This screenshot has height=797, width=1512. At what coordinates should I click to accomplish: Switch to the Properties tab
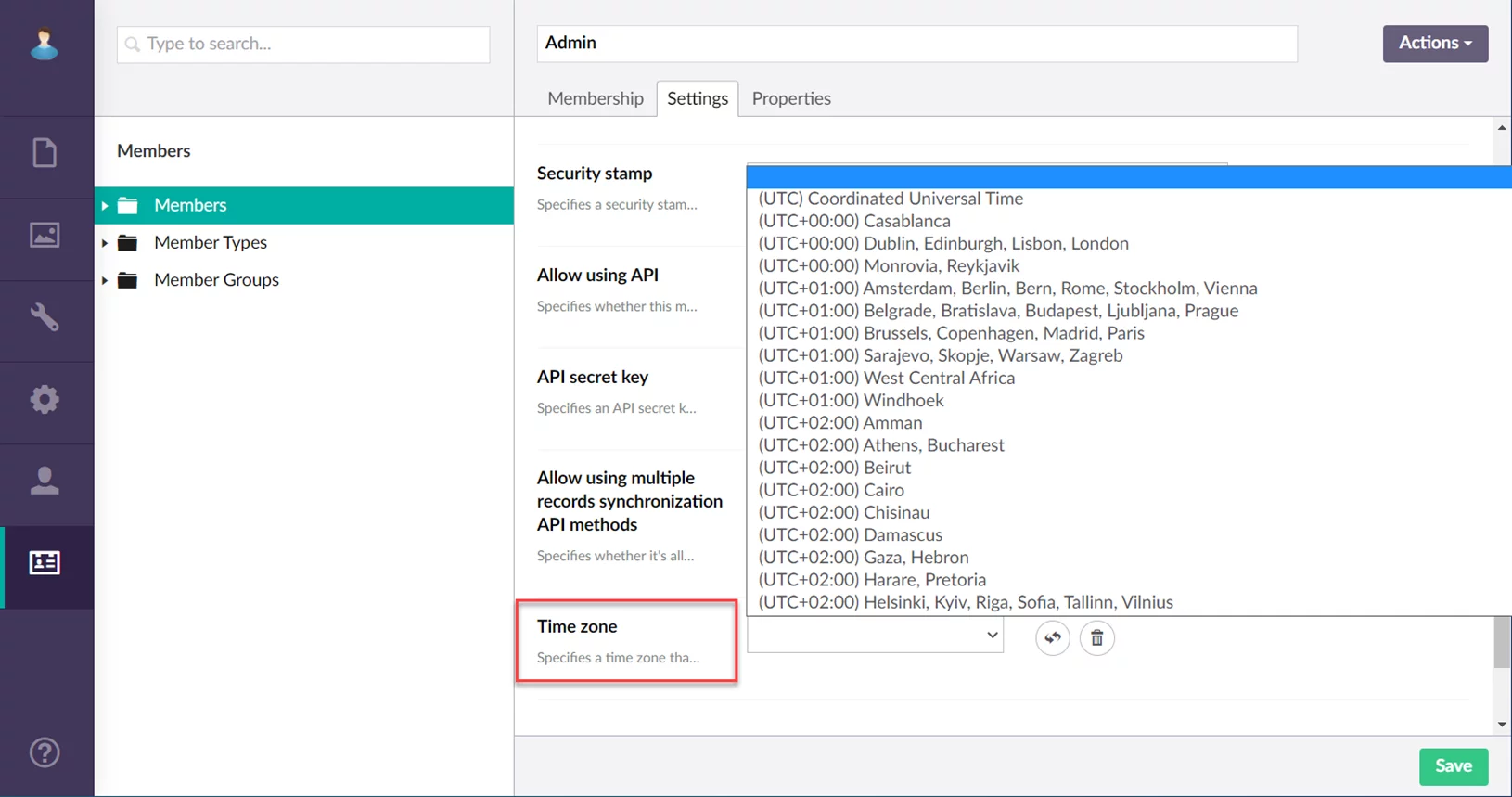[x=790, y=98]
